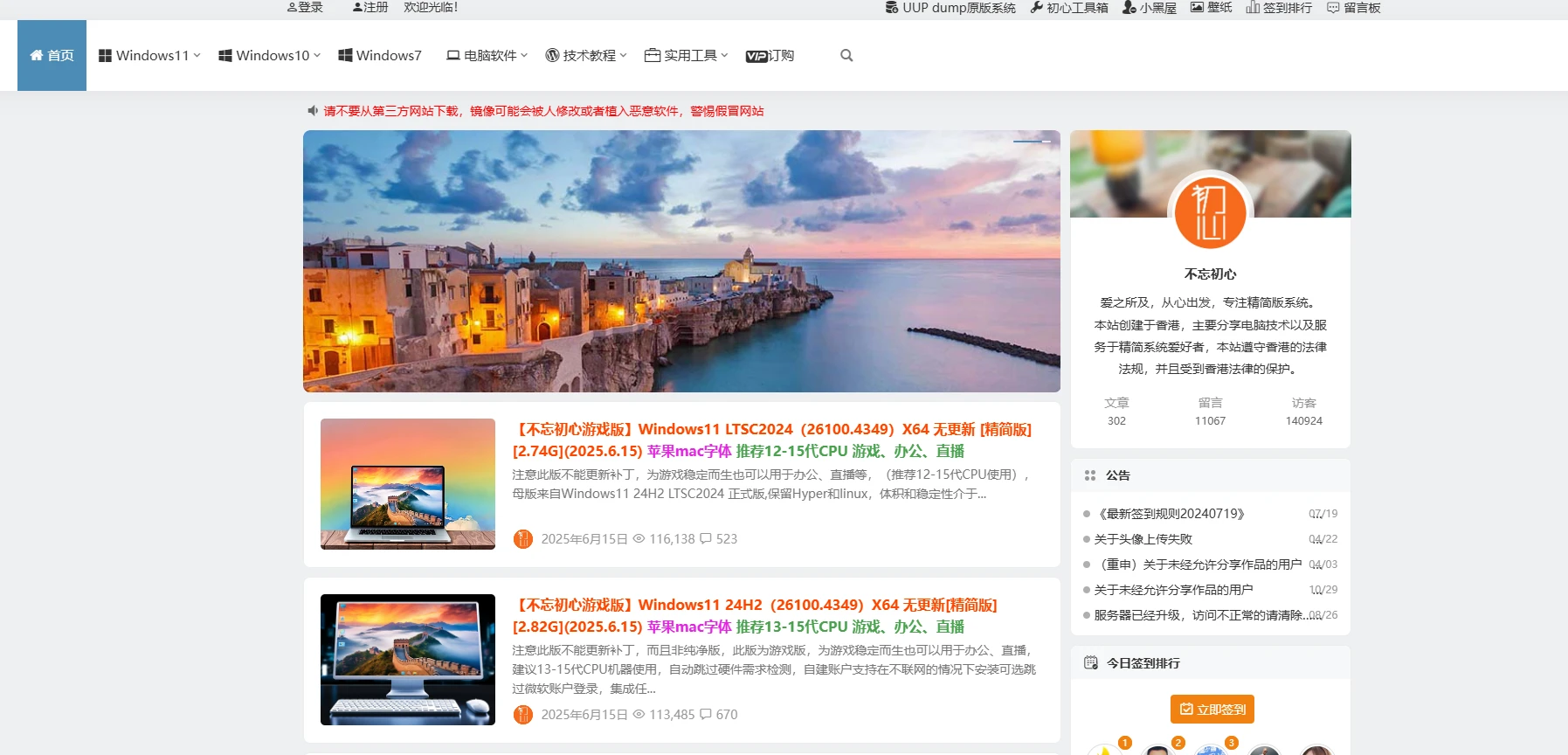Click the seaside town banner image
The height and width of the screenshot is (755, 1568).
tap(681, 261)
